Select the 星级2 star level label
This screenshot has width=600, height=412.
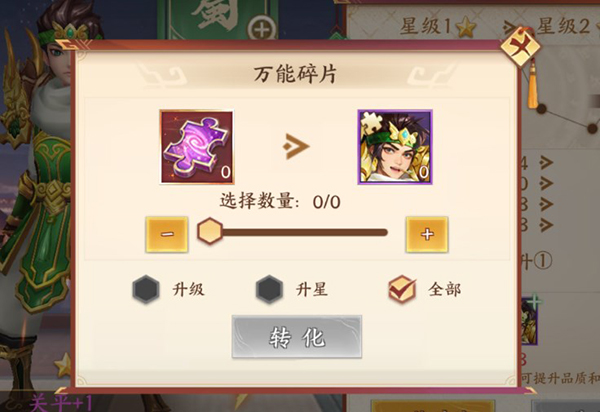coord(563,27)
